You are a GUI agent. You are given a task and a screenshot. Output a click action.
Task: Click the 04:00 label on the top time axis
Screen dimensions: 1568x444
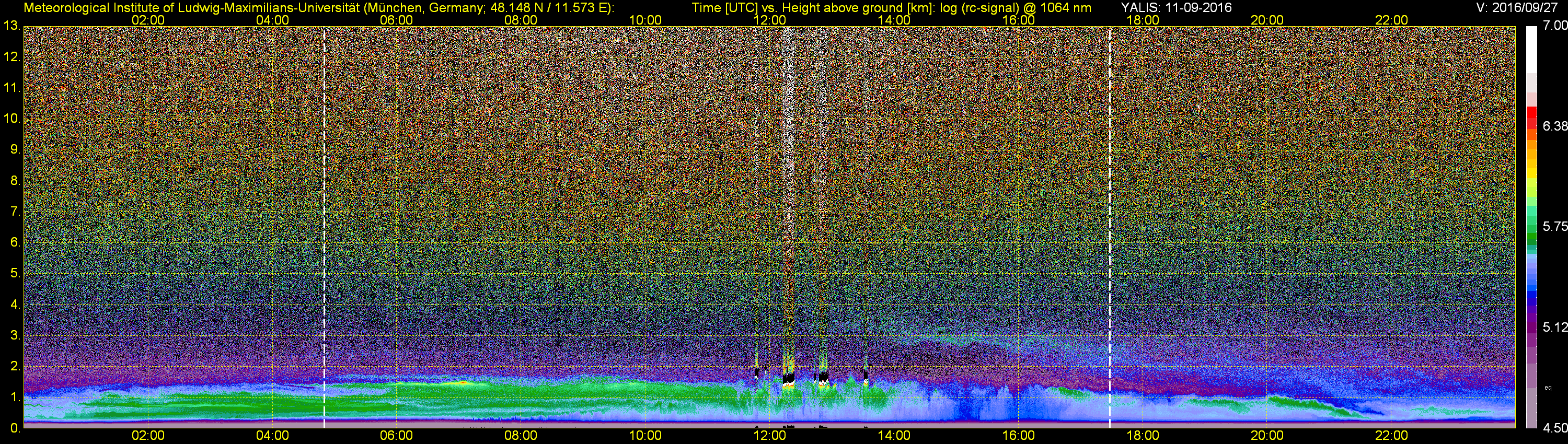click(272, 20)
